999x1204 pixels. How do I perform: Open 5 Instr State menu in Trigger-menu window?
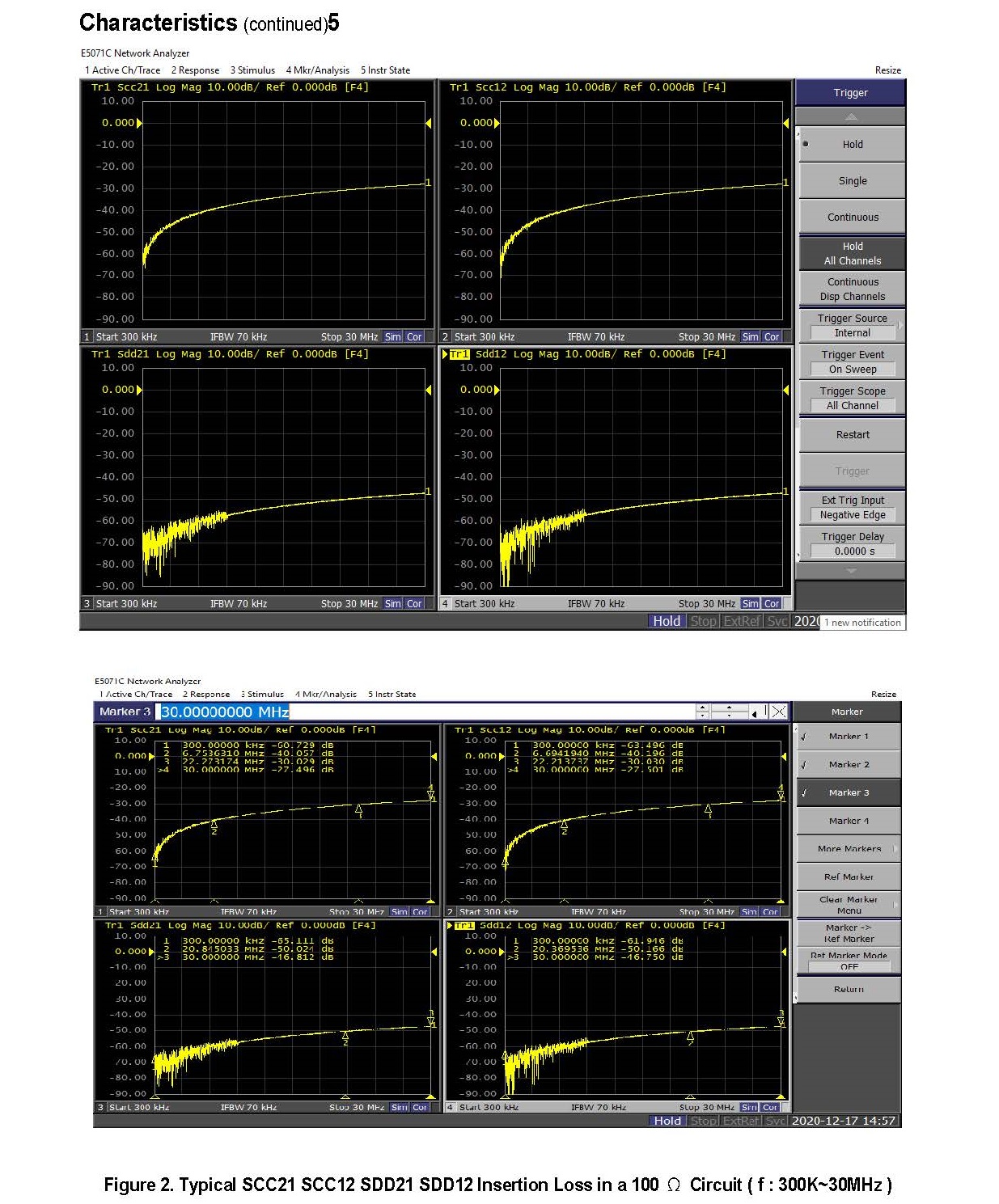[x=385, y=70]
